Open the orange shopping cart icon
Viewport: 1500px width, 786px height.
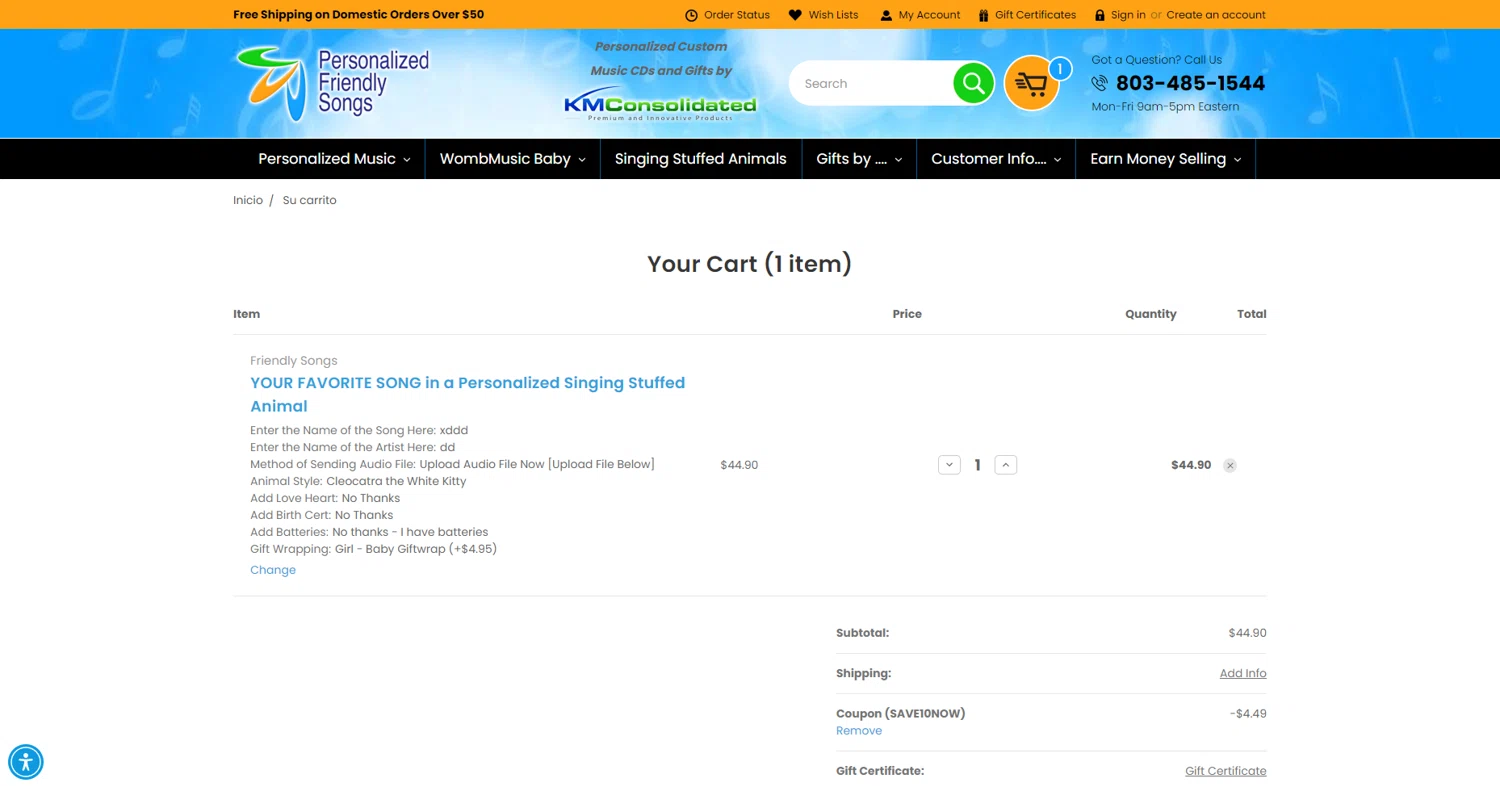1031,83
